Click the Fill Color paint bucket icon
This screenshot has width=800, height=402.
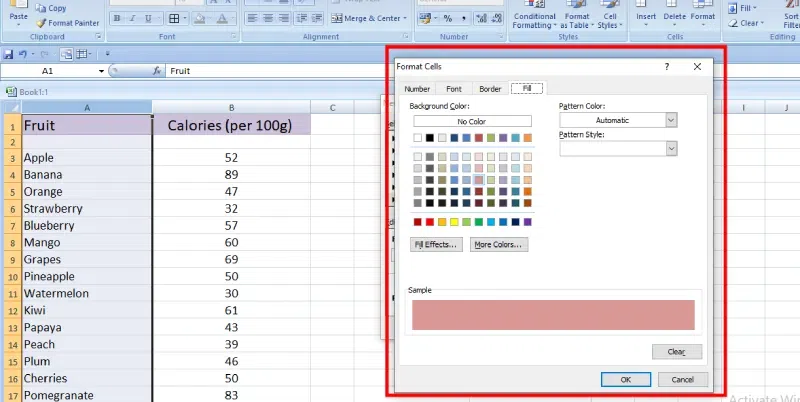pos(199,18)
